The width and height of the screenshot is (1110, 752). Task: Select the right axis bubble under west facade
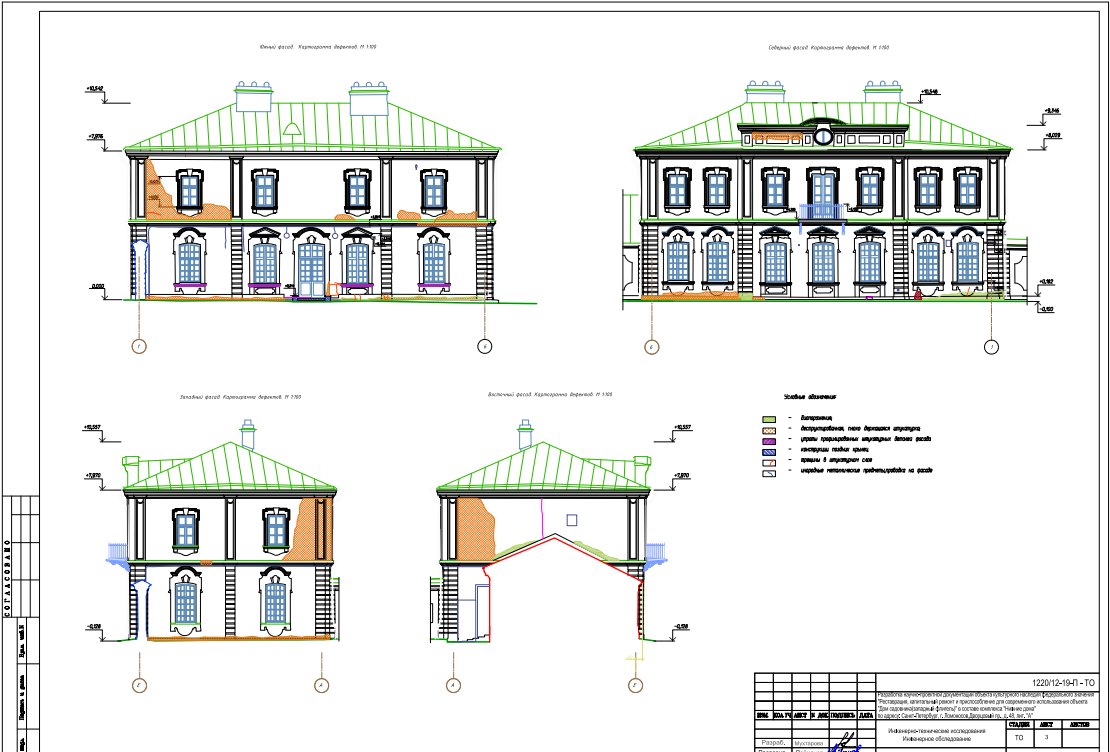321,685
